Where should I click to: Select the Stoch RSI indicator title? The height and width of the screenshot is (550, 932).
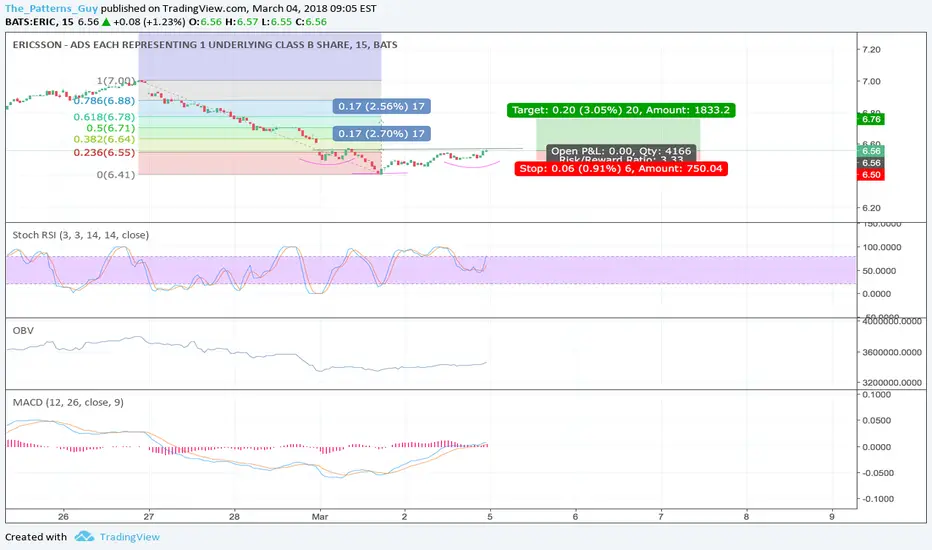81,235
